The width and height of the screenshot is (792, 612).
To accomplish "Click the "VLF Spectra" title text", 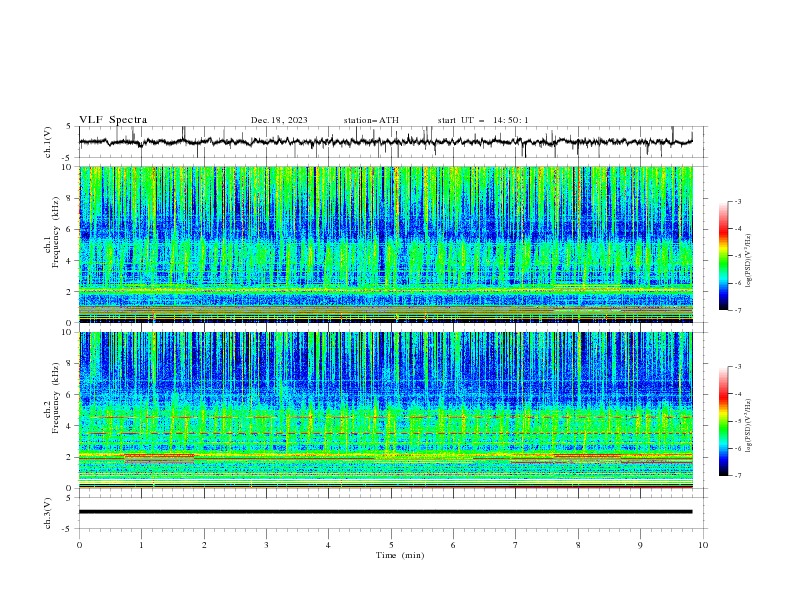I will (x=113, y=120).
